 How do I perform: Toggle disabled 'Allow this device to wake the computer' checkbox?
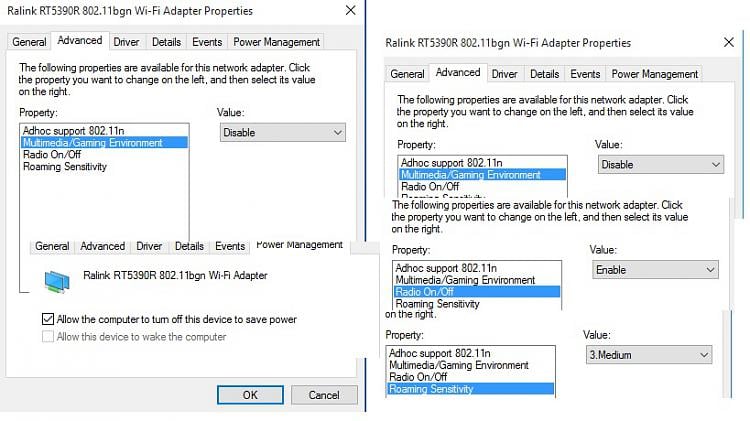coord(48,337)
